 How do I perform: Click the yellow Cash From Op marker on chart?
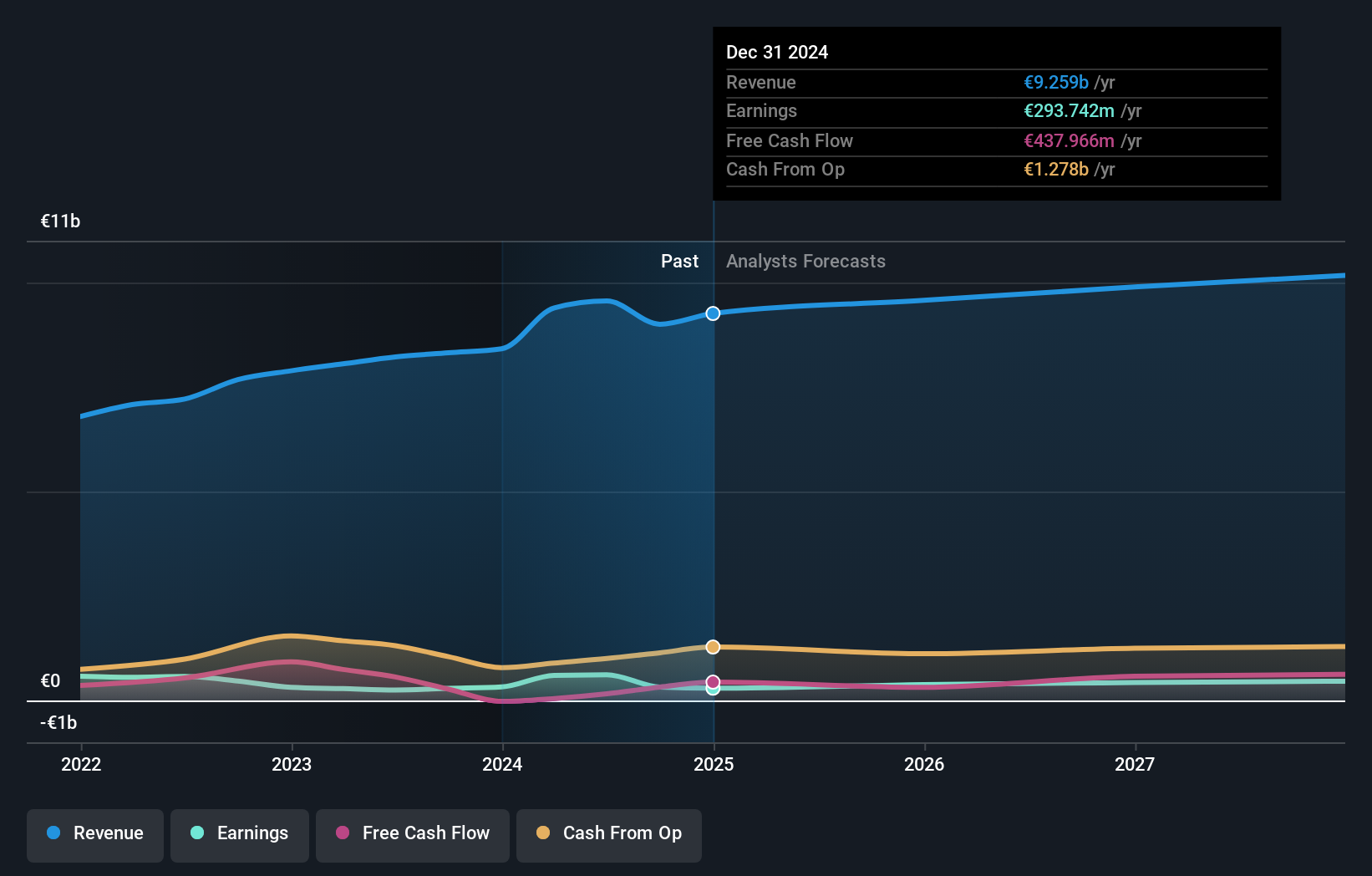point(713,646)
